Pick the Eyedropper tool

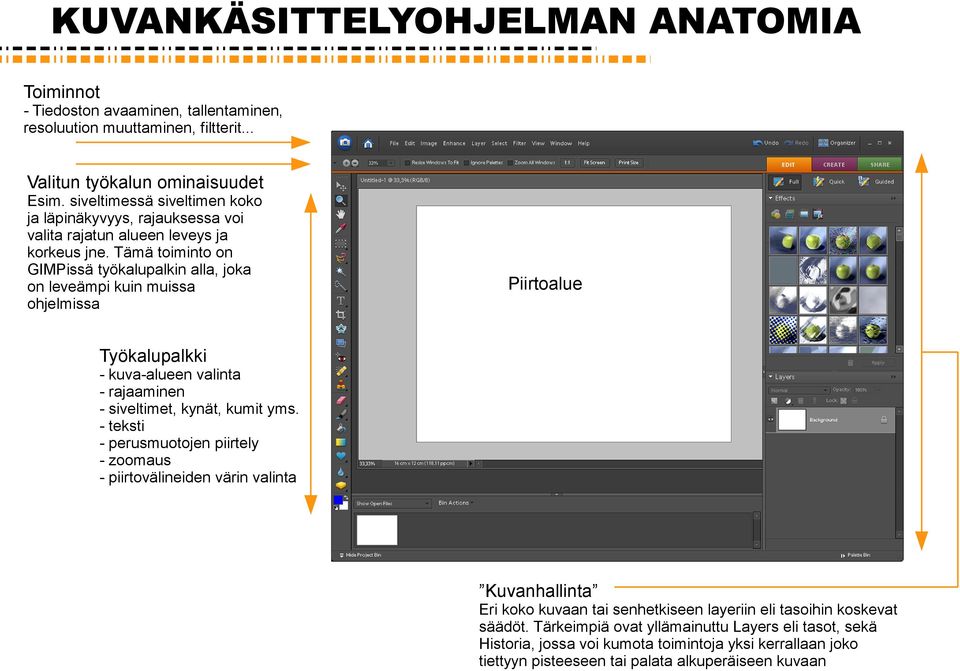[341, 228]
